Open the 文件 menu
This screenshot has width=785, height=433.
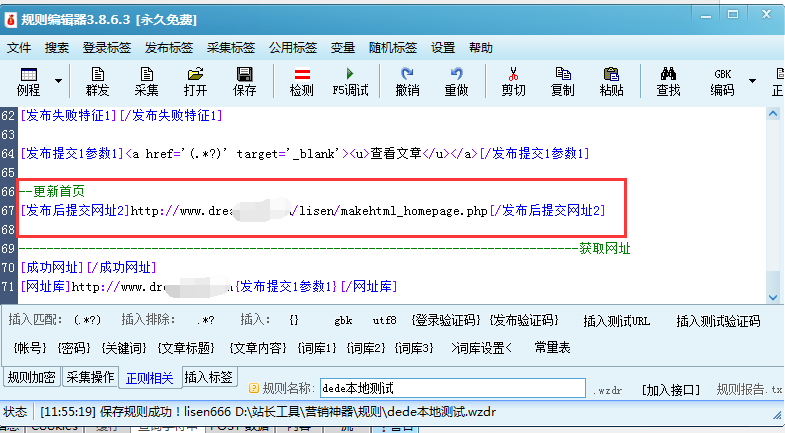click(x=19, y=48)
